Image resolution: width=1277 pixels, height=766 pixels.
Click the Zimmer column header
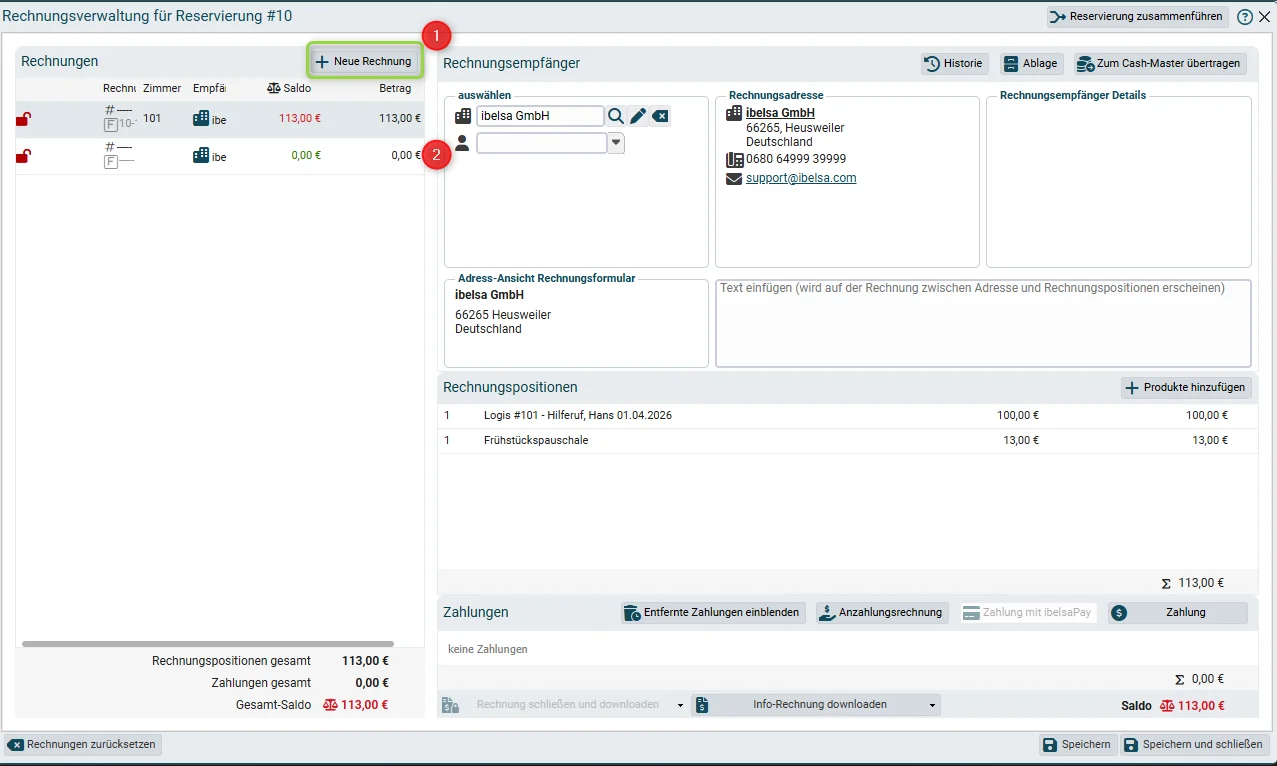[x=162, y=88]
